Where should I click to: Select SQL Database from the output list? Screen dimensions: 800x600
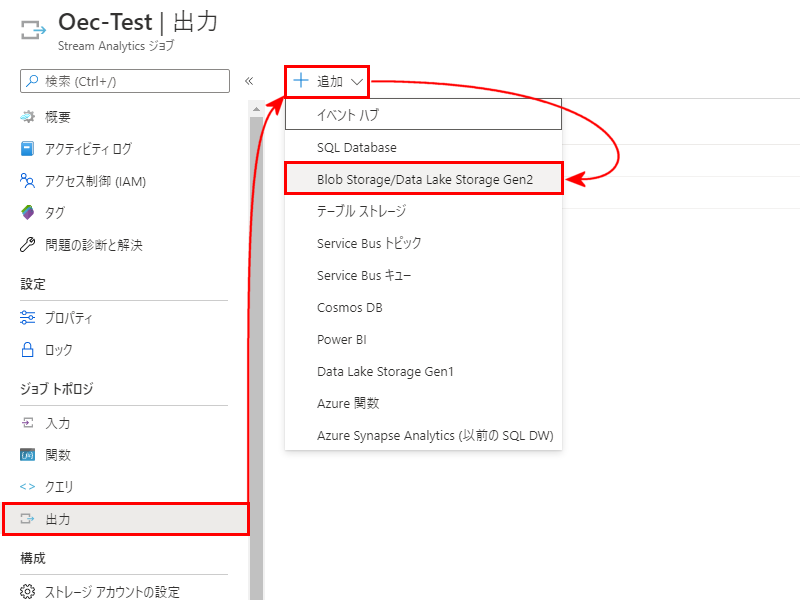[x=357, y=147]
